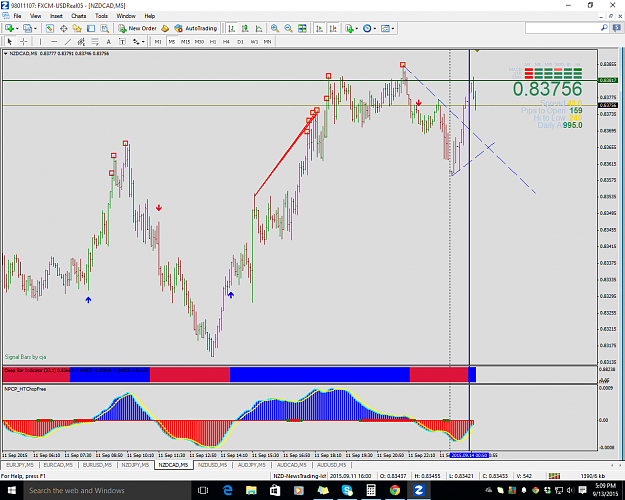Expand the Profiles dropdown arrow
The width and height of the screenshot is (625, 500).
coord(35,29)
